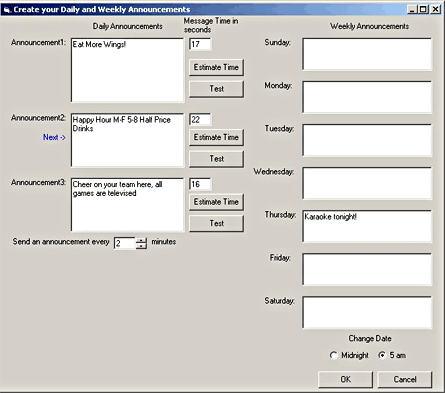Click Test button for Announcement1

[216, 89]
